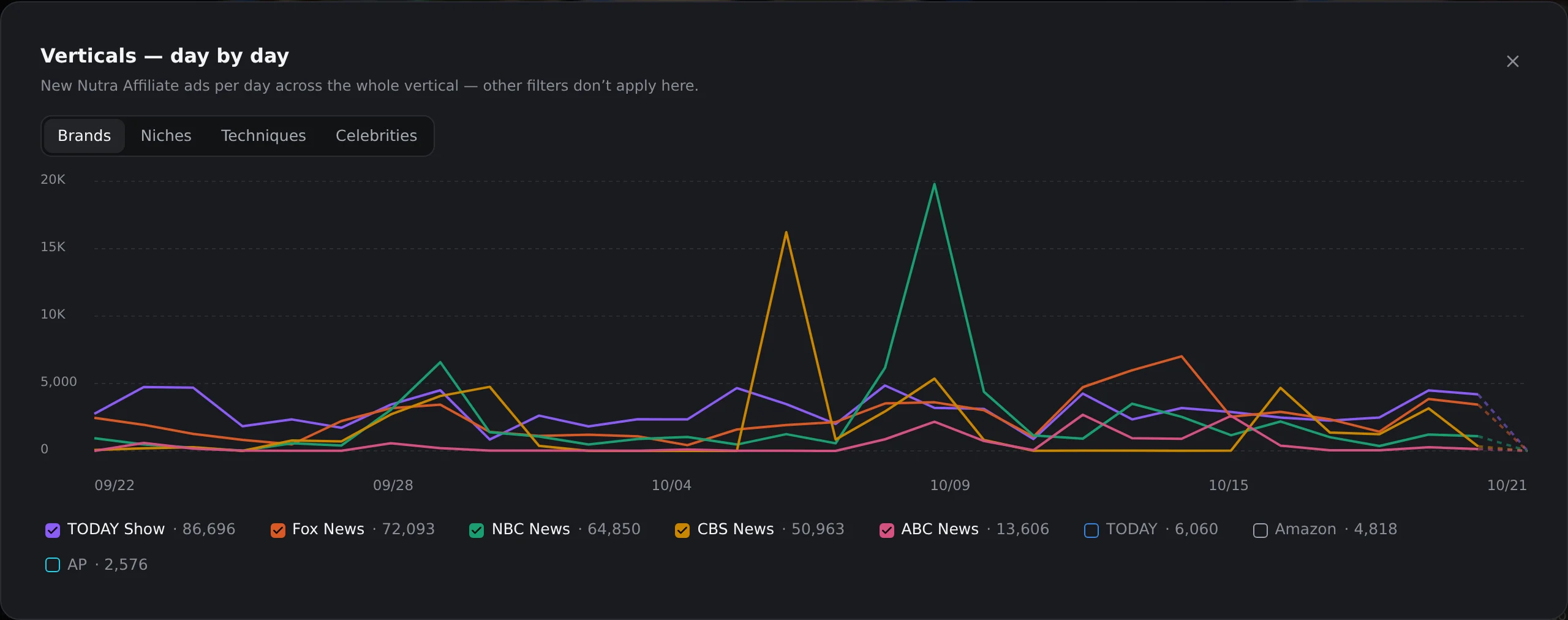This screenshot has height=620, width=1568.
Task: Go to the Celebrities tab
Action: click(x=376, y=135)
